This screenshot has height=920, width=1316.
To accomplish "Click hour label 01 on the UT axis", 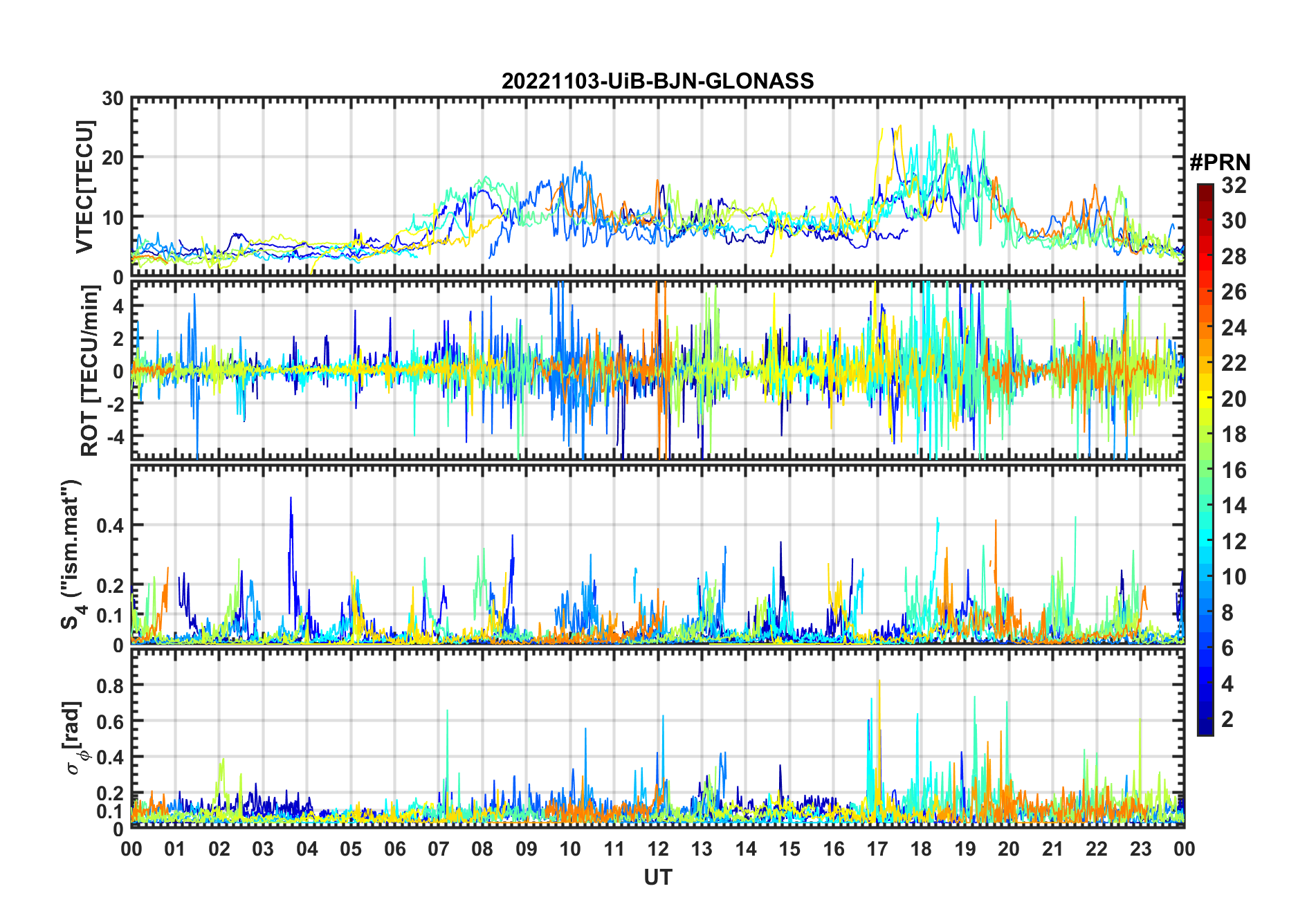I will coord(175,849).
